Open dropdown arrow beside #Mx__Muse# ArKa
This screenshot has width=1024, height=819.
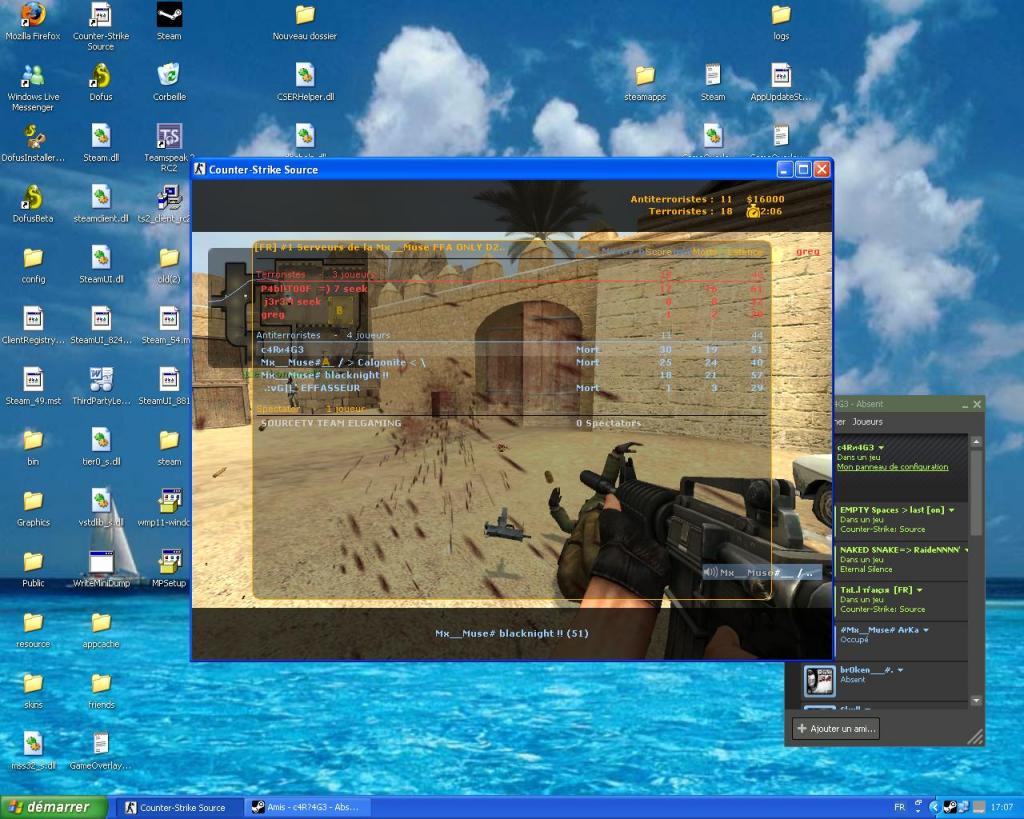926,630
